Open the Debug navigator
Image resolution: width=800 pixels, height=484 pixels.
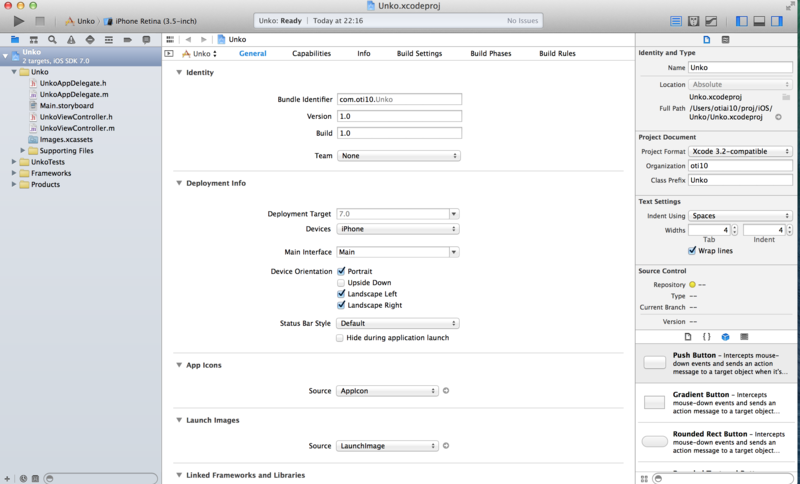coord(109,39)
